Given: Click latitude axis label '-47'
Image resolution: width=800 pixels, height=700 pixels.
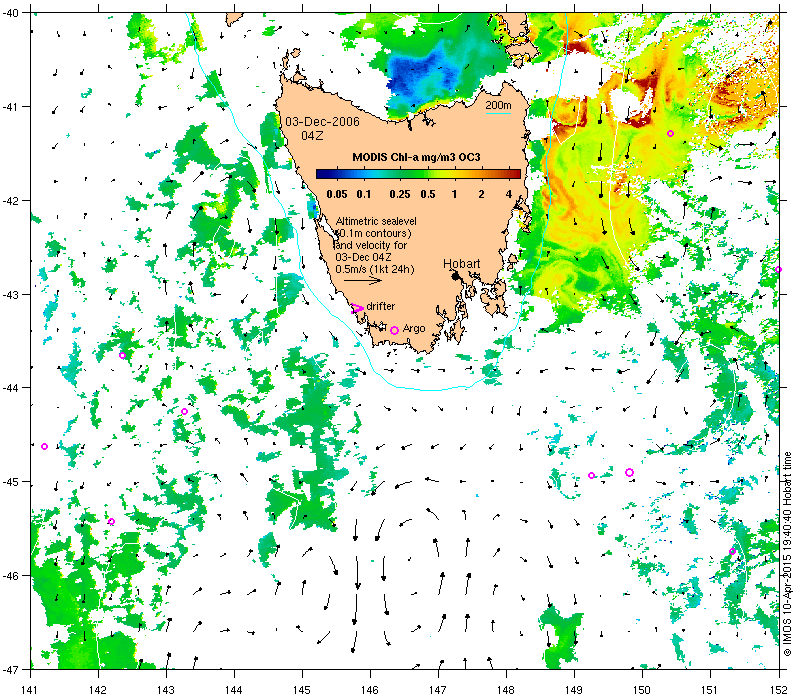Looking at the screenshot, I should pos(11,669).
